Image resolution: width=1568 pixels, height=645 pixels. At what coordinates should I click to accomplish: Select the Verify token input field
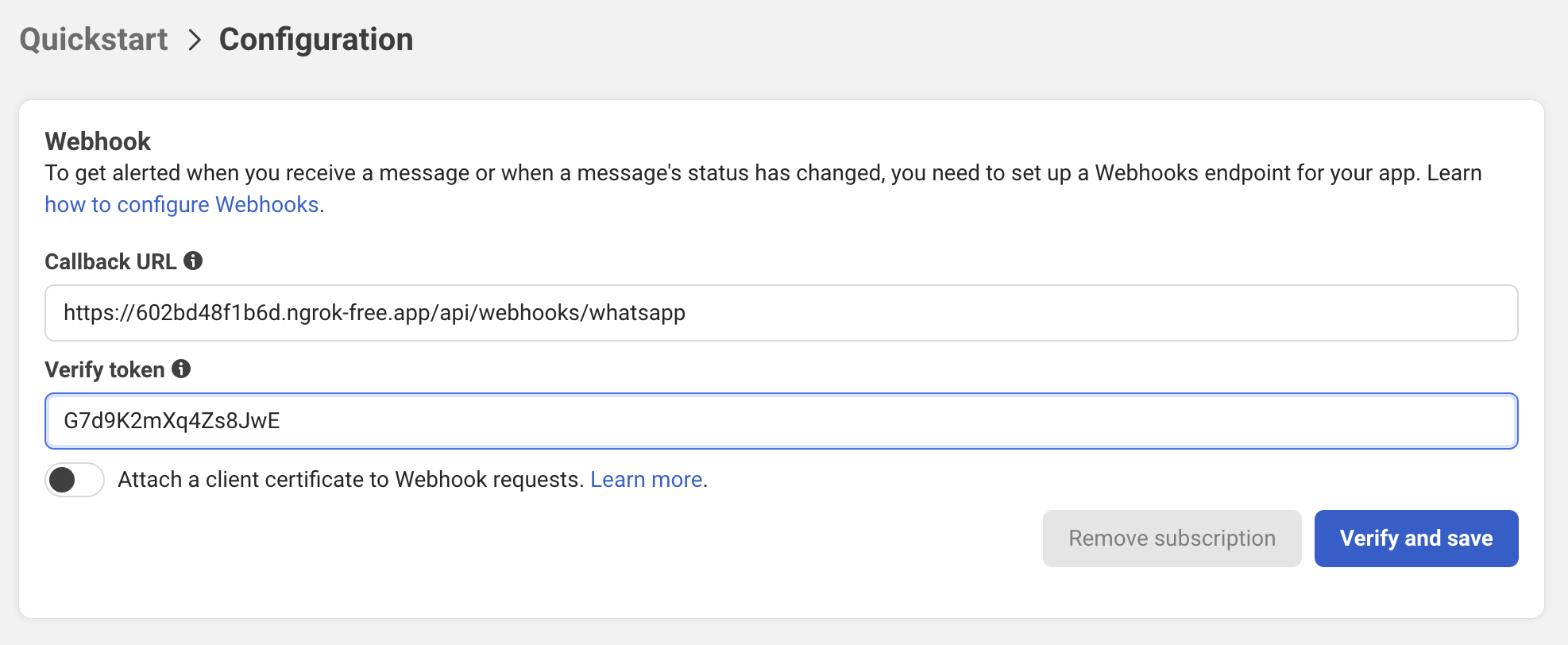coord(781,420)
